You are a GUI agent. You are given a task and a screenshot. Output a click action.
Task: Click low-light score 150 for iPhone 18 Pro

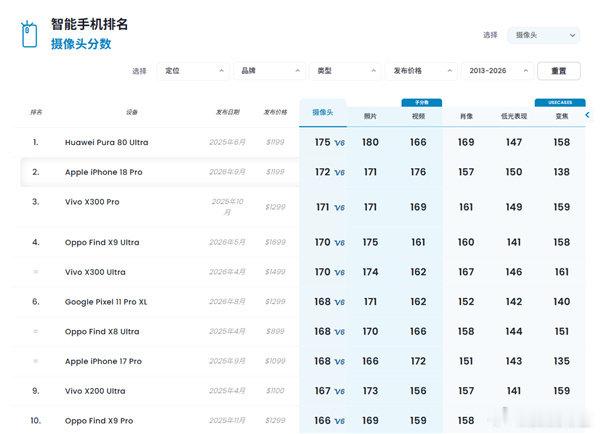coord(514,172)
